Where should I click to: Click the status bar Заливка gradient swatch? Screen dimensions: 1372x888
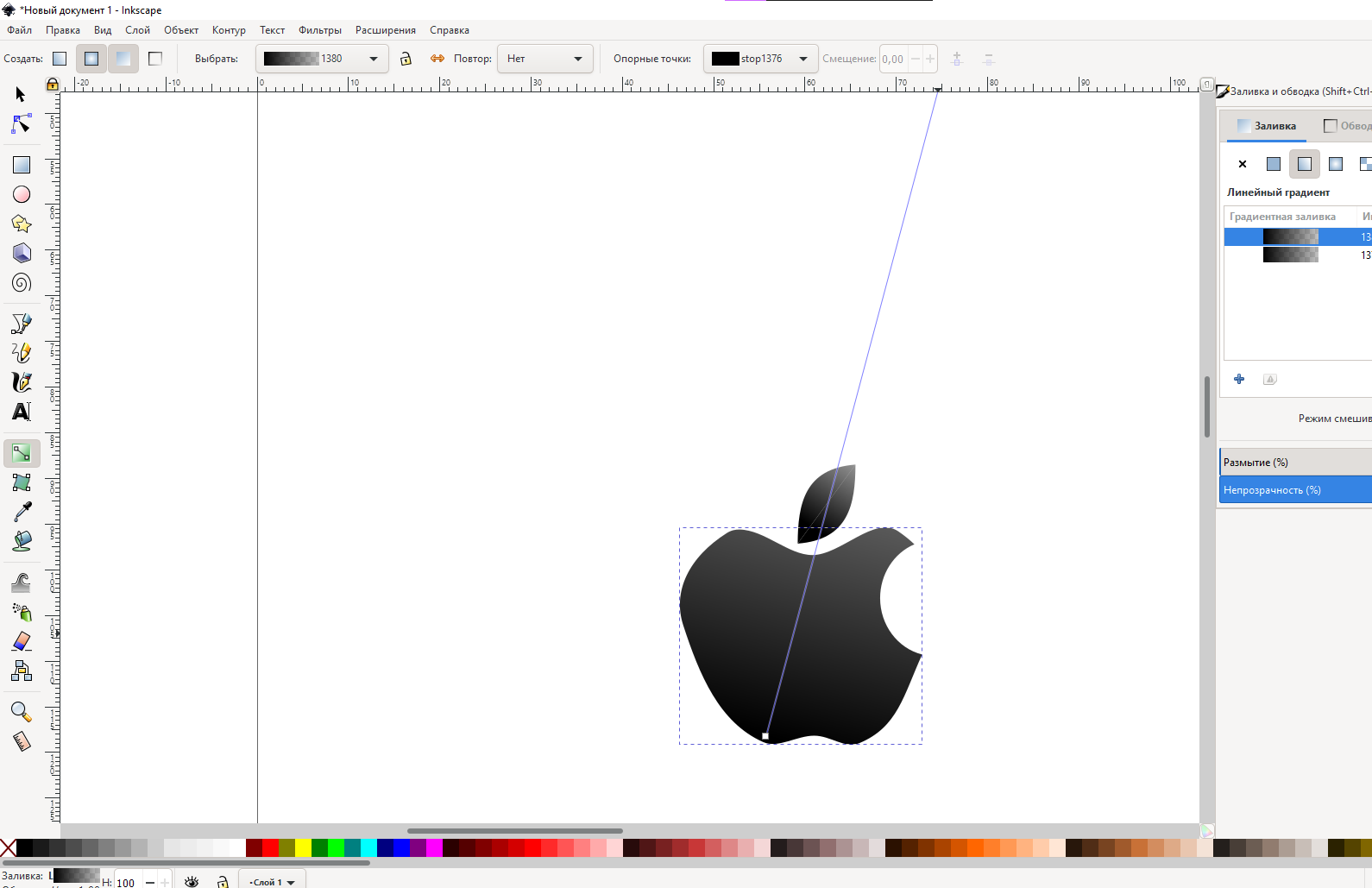76,875
